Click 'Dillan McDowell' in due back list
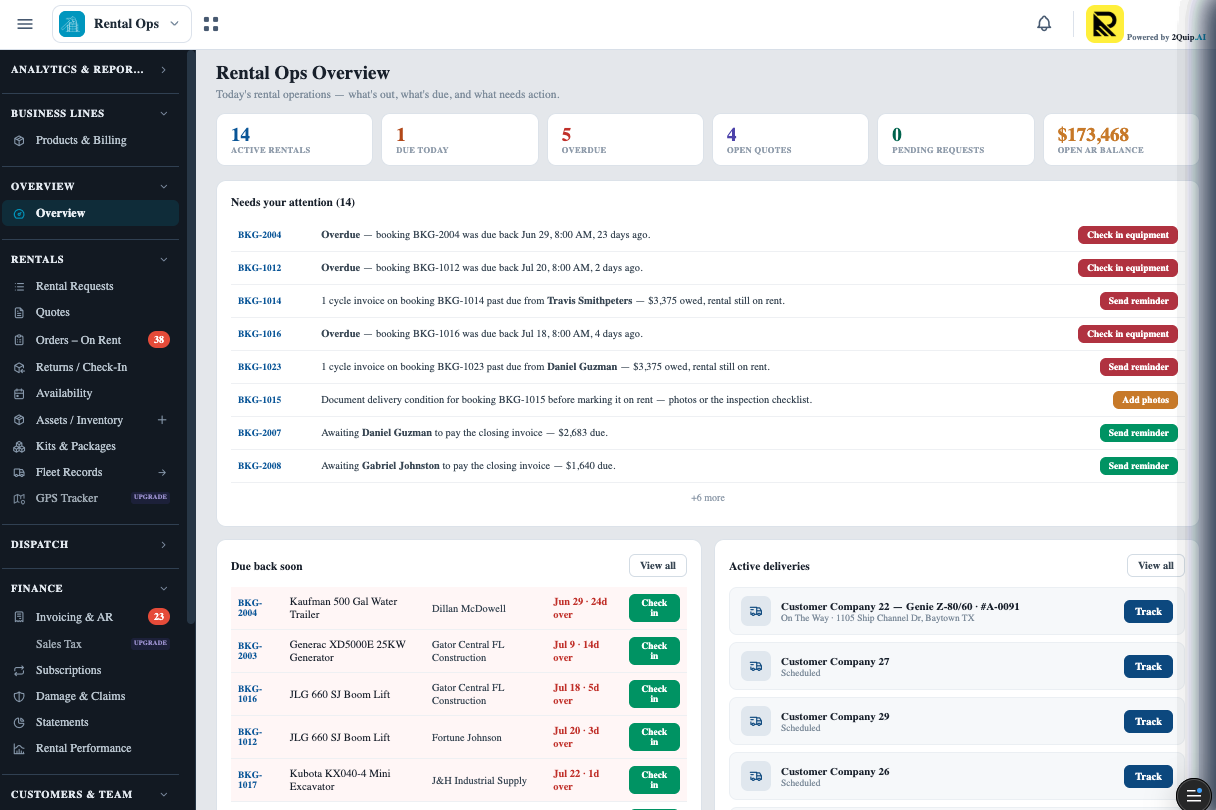1216x810 pixels. 469,609
